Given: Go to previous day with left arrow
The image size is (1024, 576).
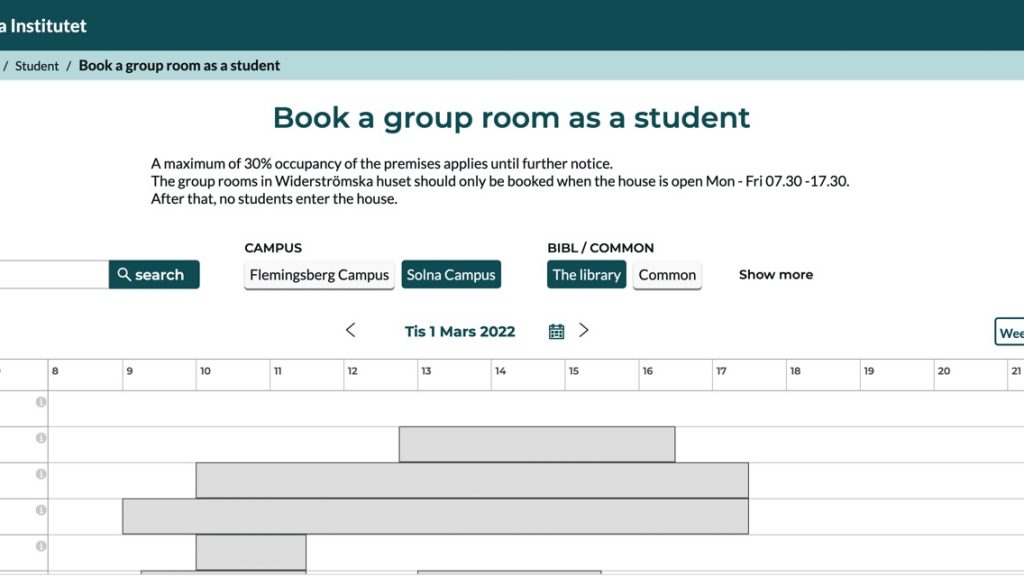Looking at the screenshot, I should (x=351, y=330).
